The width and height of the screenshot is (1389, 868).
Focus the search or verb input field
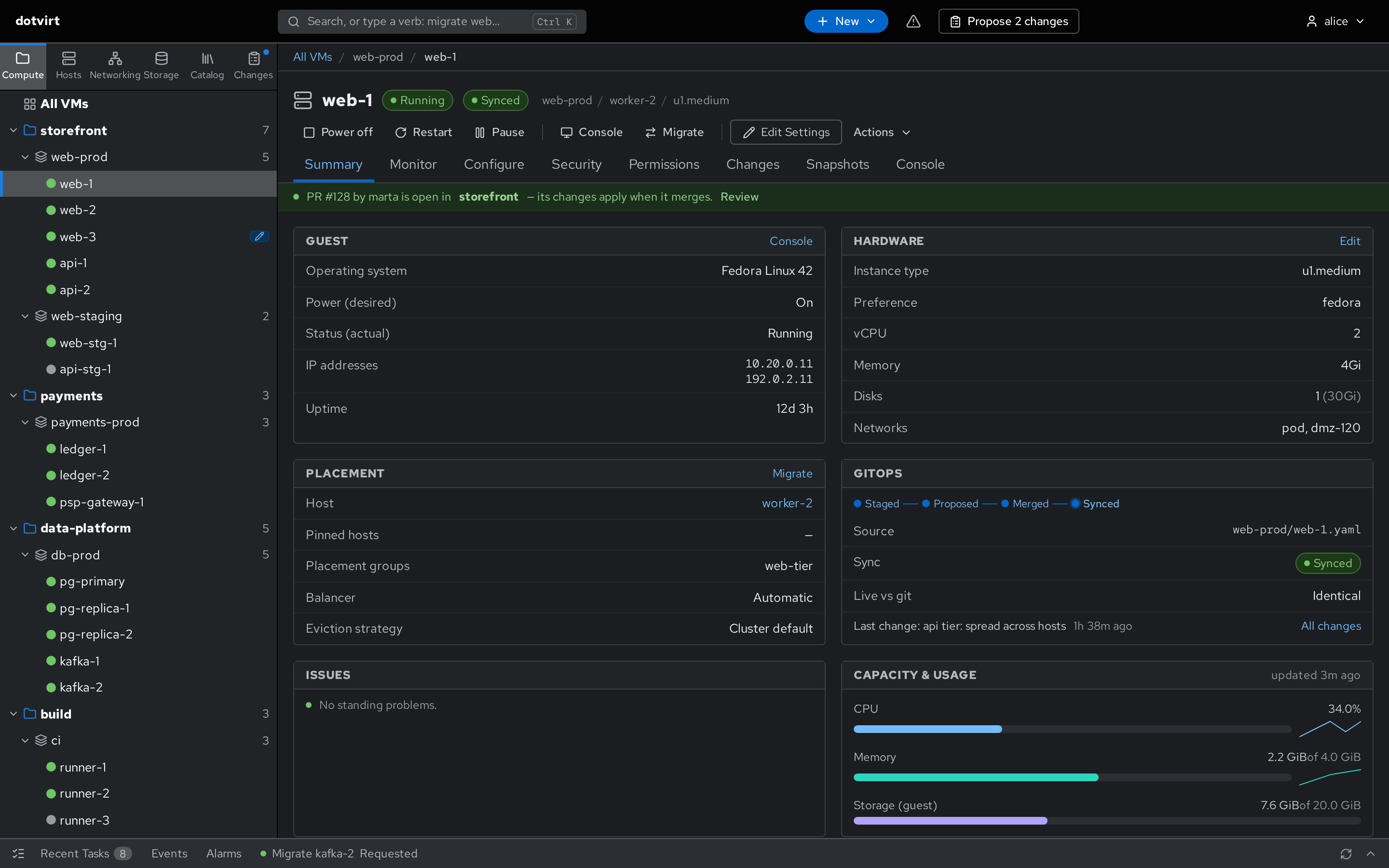tap(432, 22)
